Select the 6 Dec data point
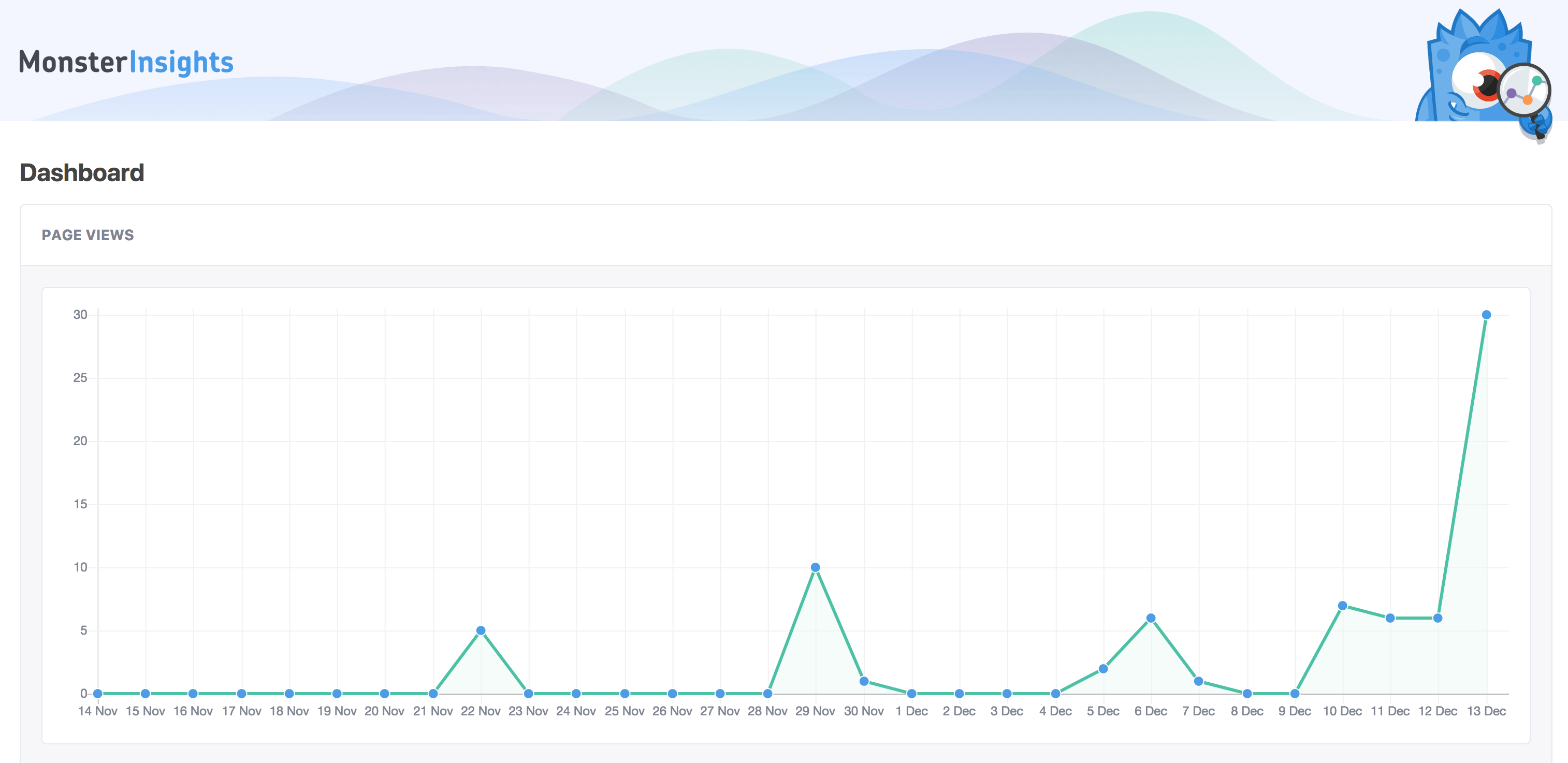The width and height of the screenshot is (1568, 763). tap(1151, 618)
